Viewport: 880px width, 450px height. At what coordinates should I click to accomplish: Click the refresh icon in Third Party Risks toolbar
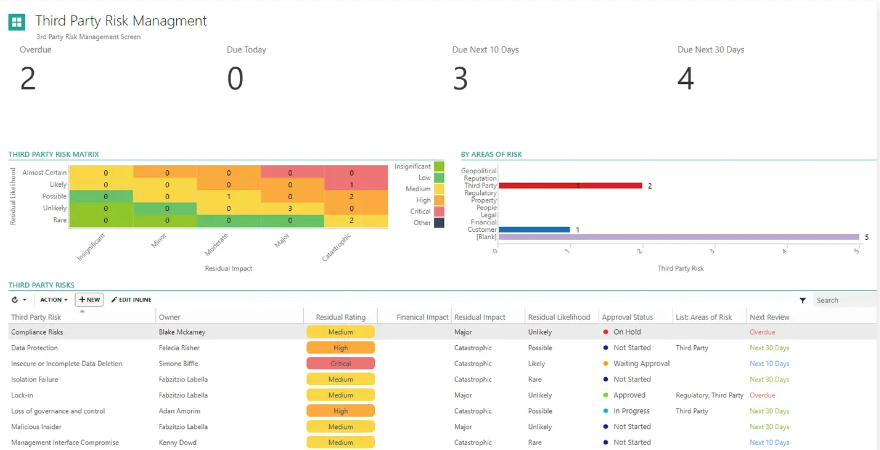click(15, 300)
